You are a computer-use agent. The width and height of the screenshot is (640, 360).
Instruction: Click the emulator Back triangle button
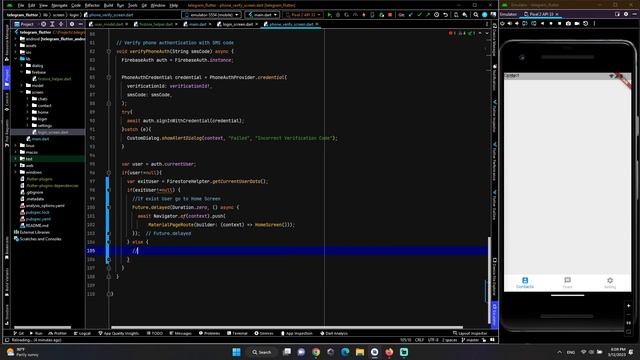(542, 24)
